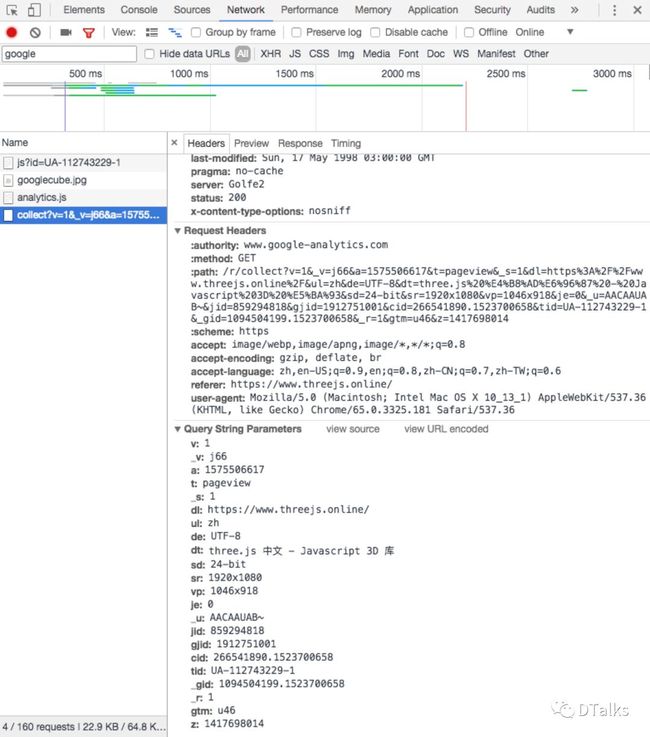650x737 pixels.
Task: Click view URL encoded link
Action: pyautogui.click(x=446, y=429)
